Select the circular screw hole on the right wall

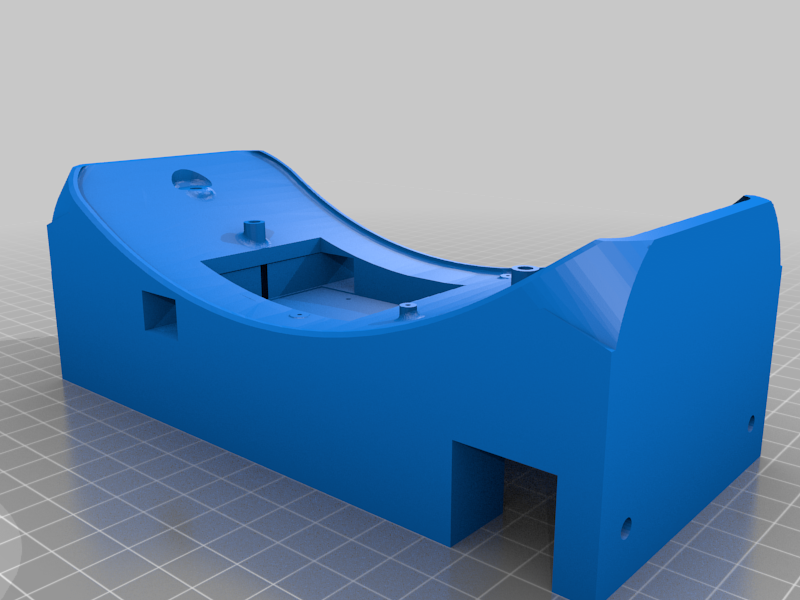750,420
